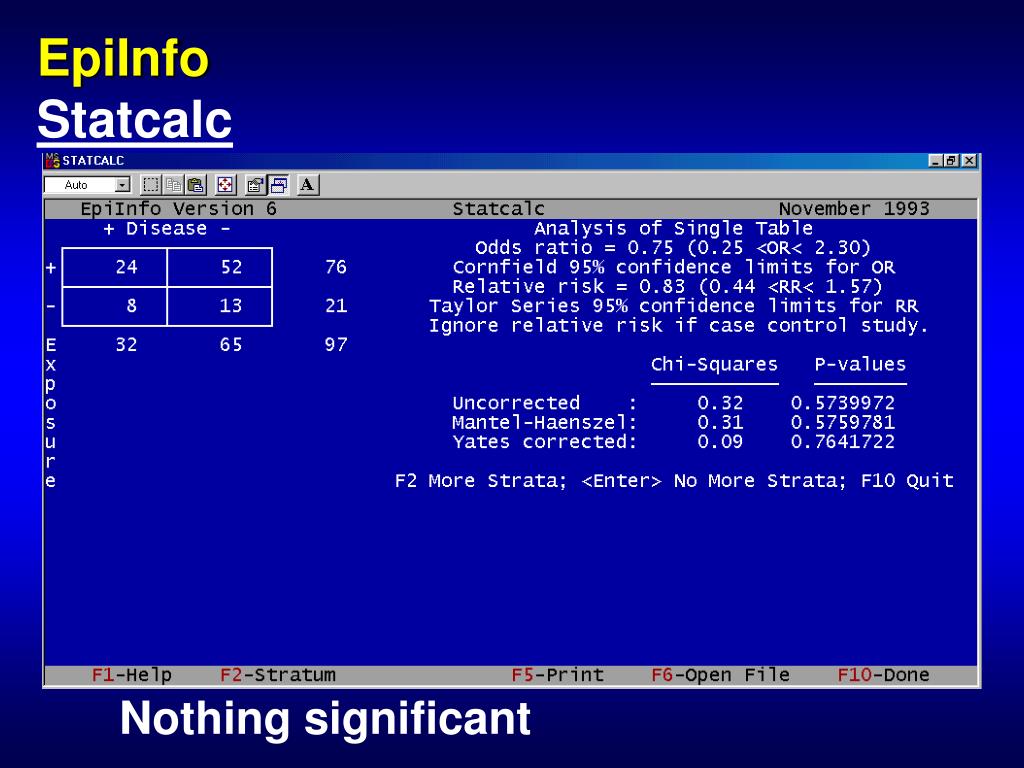The height and width of the screenshot is (768, 1024).
Task: Click the p-value 0.5759781
Action: (842, 423)
